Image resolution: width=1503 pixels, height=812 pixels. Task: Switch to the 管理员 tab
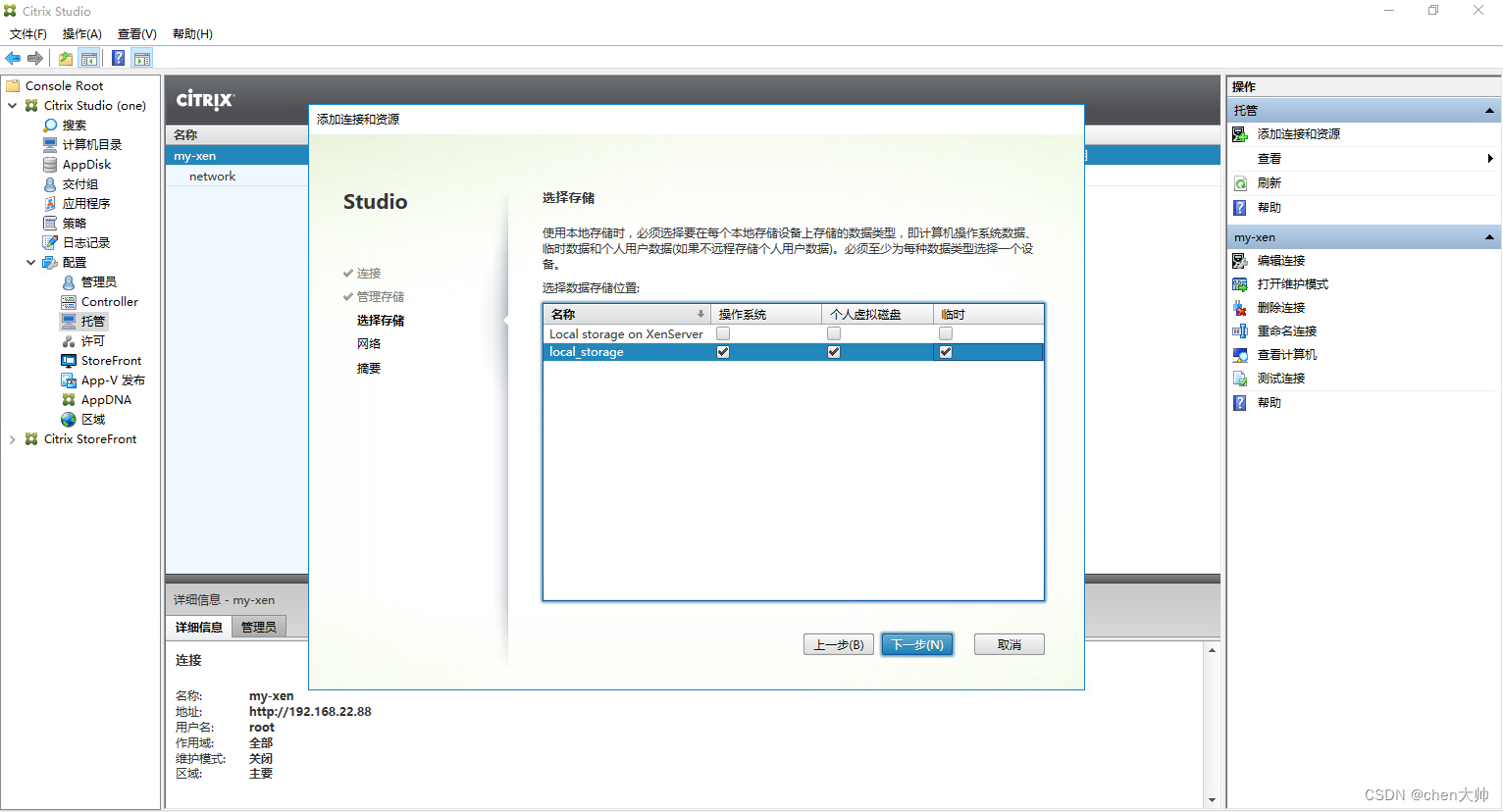point(259,628)
